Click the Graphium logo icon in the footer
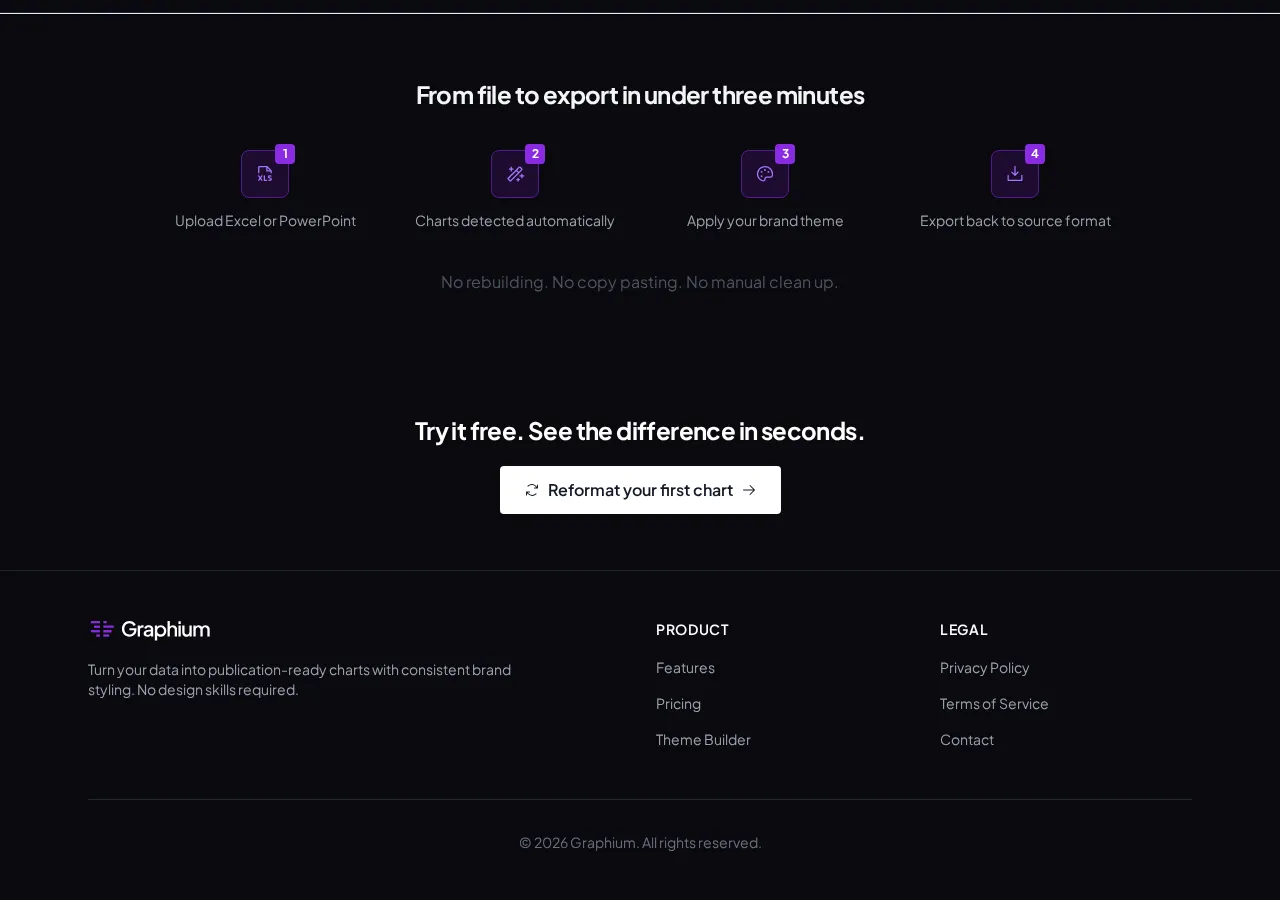 pos(101,629)
